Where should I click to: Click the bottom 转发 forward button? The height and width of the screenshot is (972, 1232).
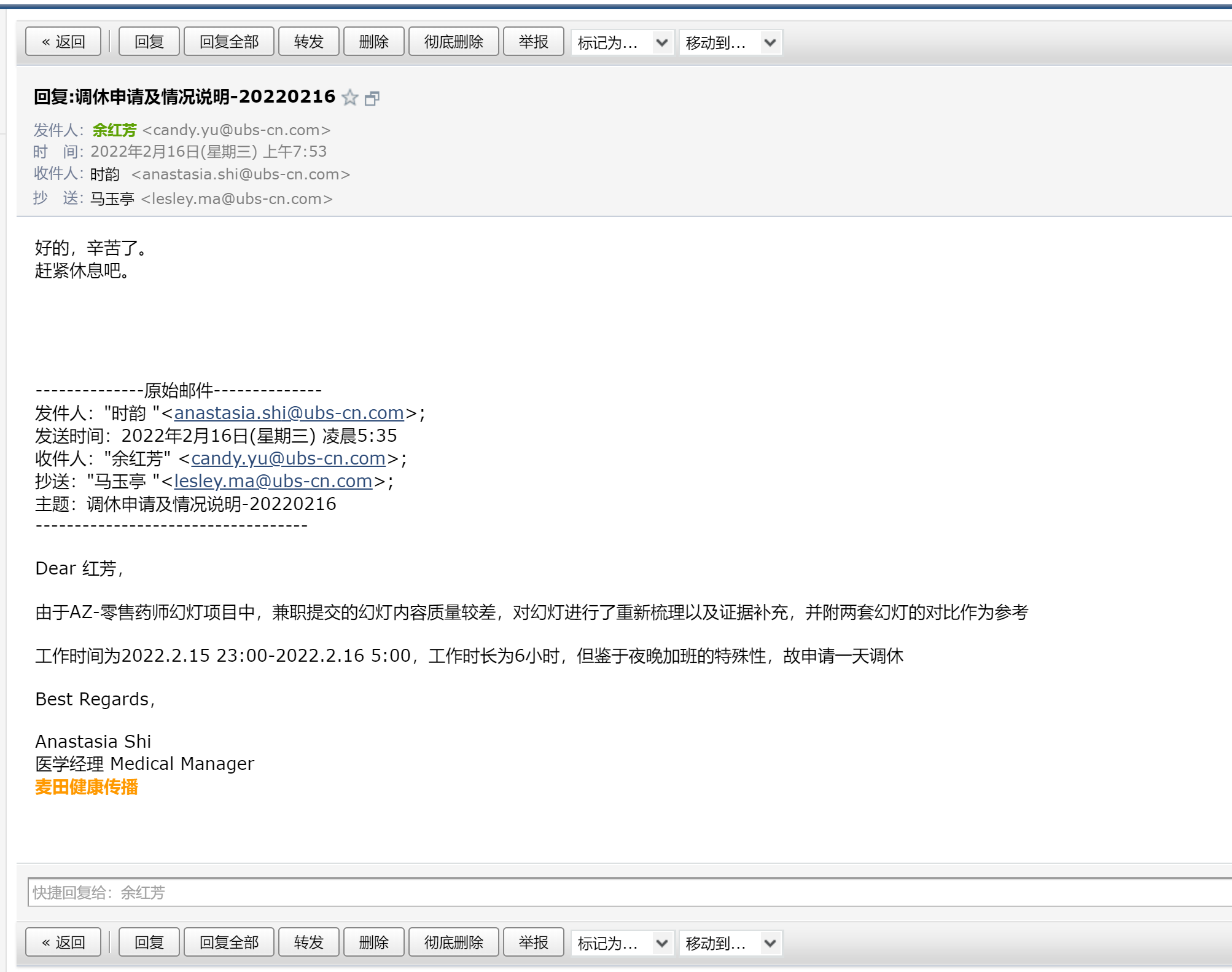[308, 942]
